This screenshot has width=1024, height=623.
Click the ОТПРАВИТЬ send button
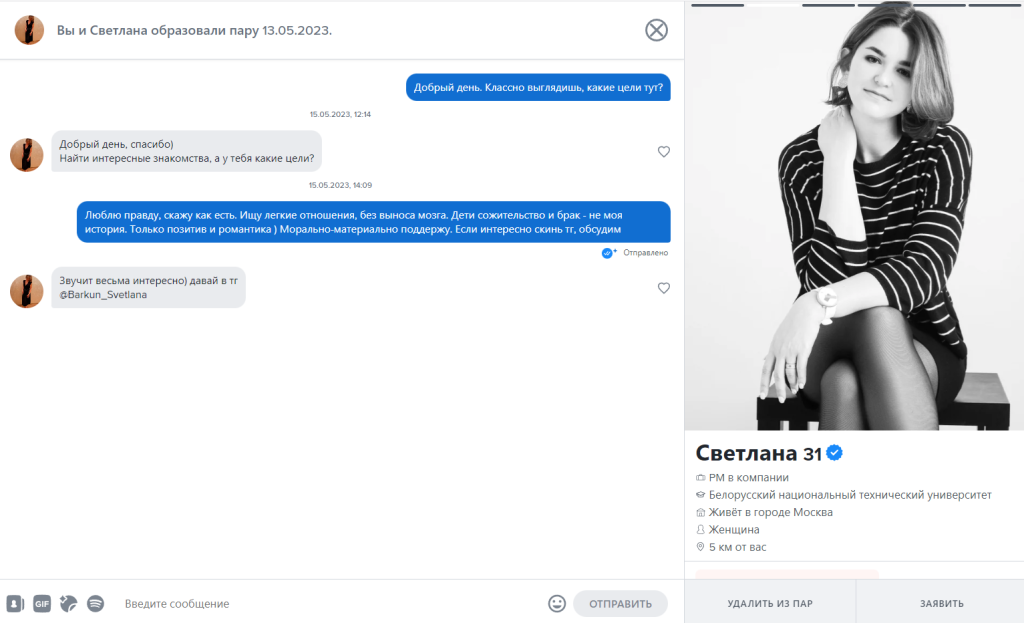click(620, 603)
